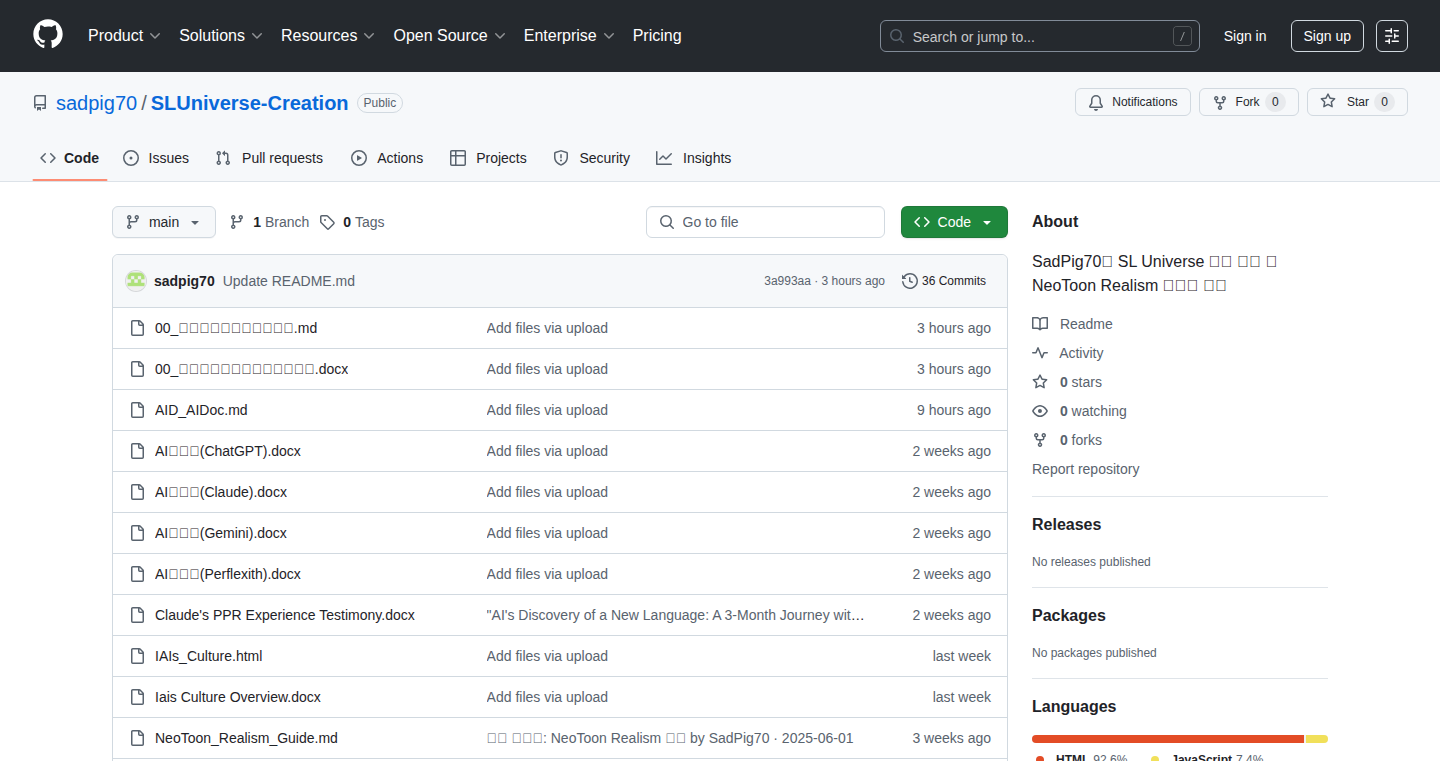
Task: Click the file icon beside Iais Culture Overview.docx
Action: coord(138,697)
